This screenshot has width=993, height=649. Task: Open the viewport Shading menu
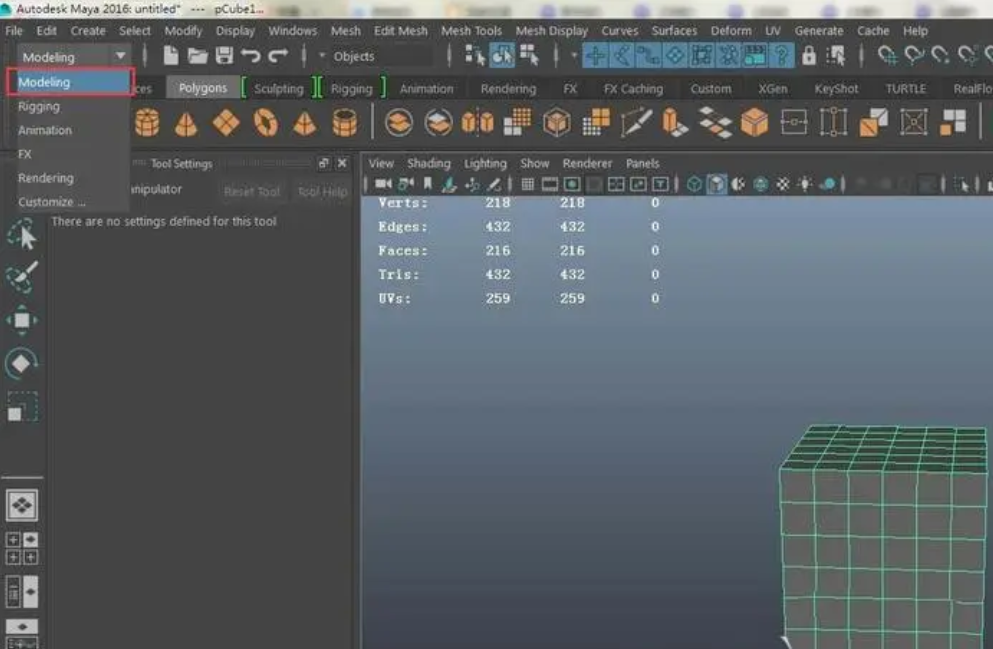[x=428, y=163]
